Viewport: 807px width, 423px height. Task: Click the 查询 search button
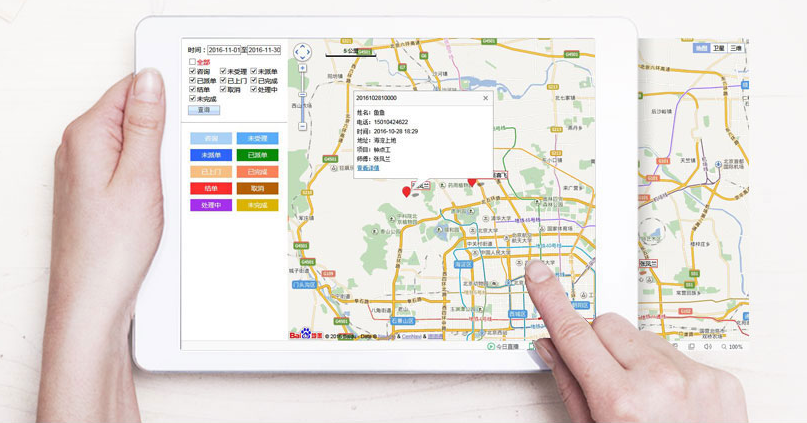(x=204, y=110)
